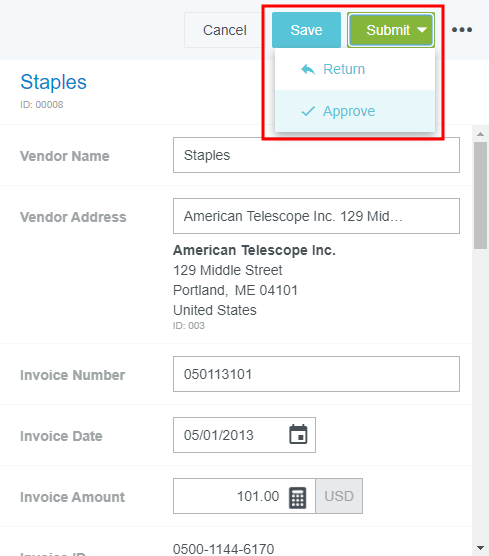Open the Staples title link

pos(54,82)
